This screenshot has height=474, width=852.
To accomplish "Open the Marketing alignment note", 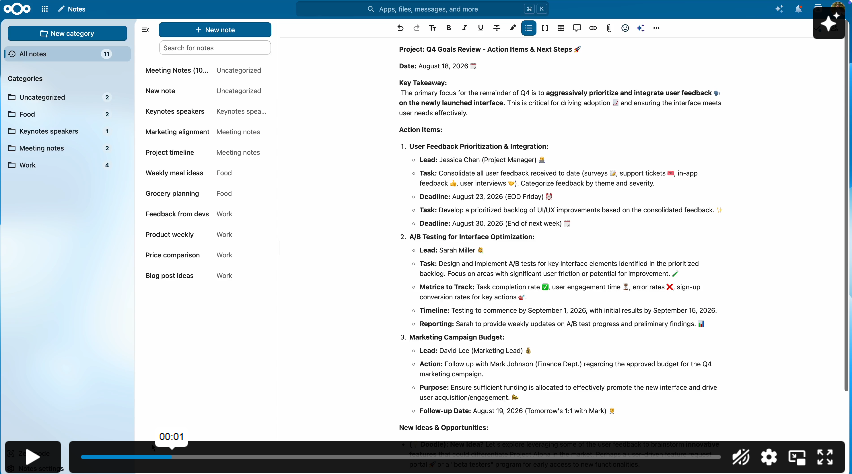I will (206, 132).
